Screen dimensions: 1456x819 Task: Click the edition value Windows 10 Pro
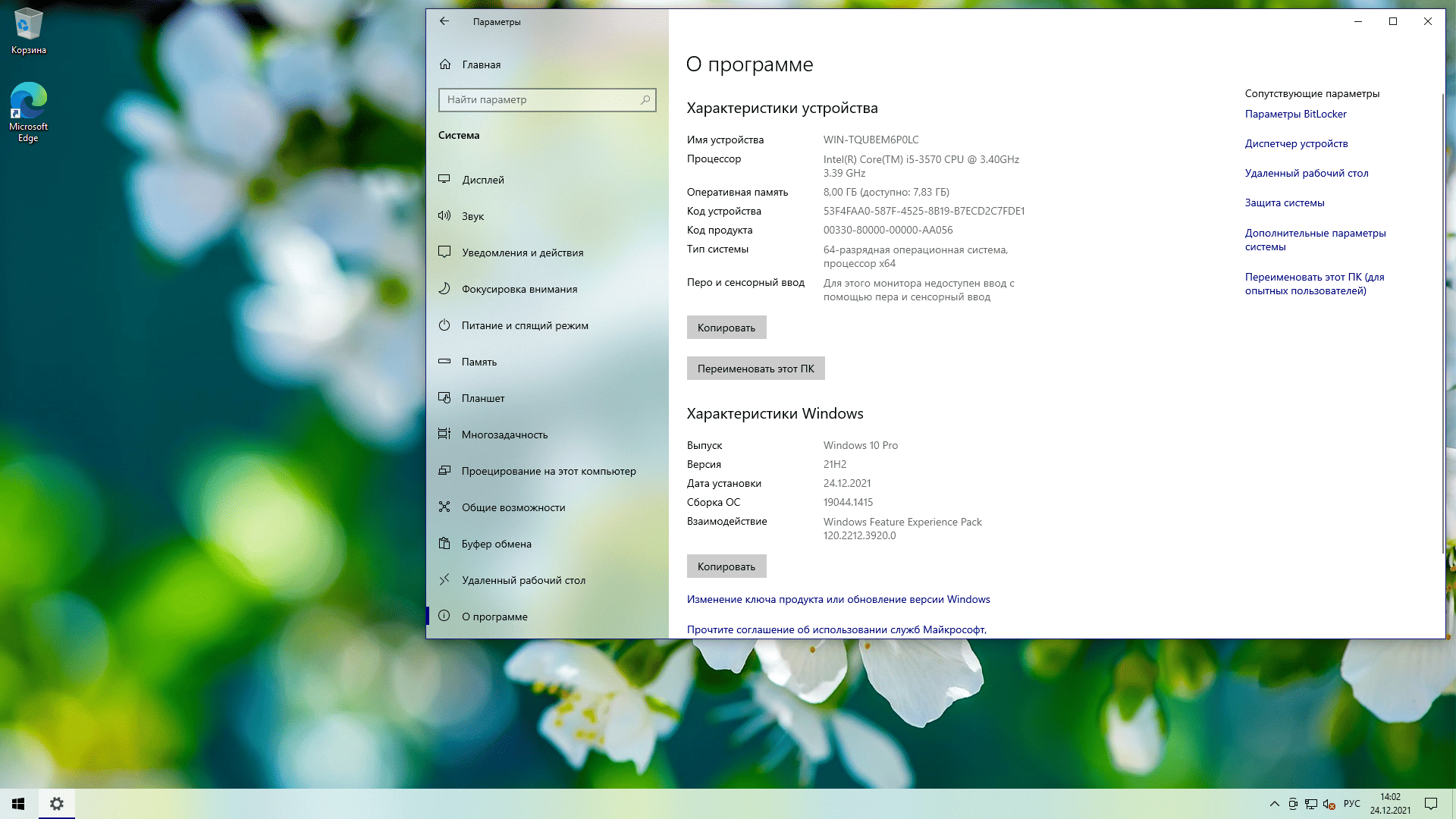(861, 445)
